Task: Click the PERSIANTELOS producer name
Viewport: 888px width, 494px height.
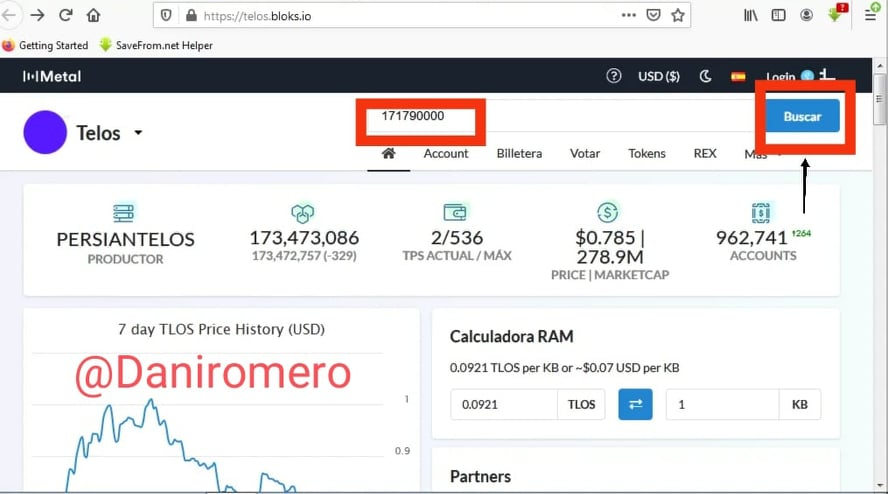Action: (x=125, y=240)
